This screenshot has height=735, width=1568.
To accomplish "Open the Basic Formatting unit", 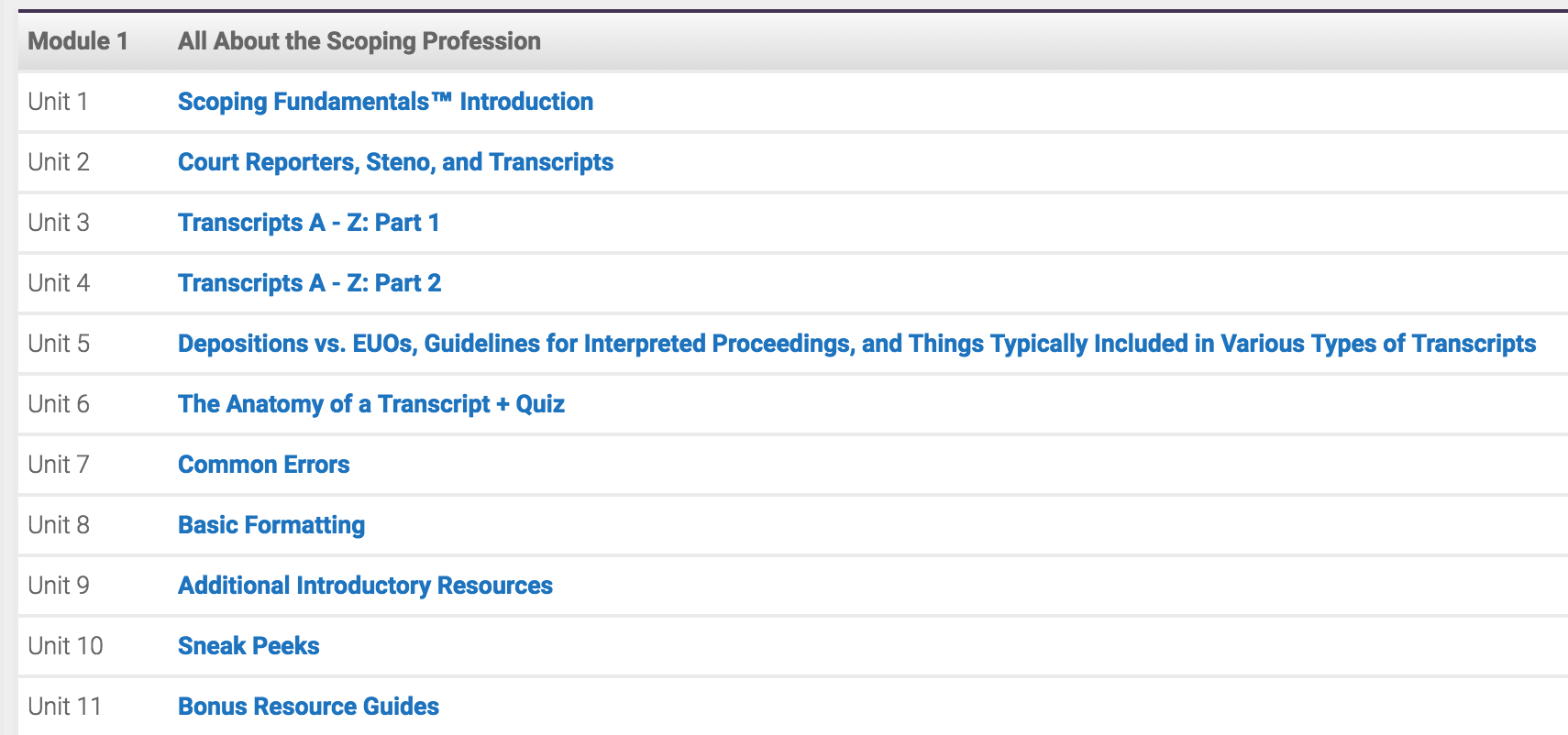I will click(271, 525).
